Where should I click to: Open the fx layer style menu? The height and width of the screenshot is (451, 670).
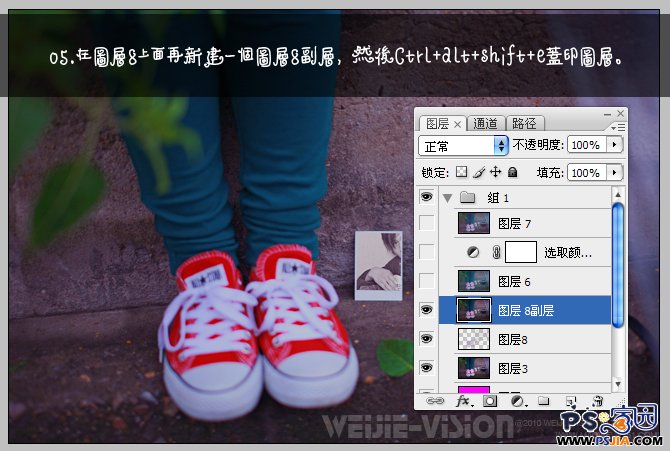click(x=463, y=401)
